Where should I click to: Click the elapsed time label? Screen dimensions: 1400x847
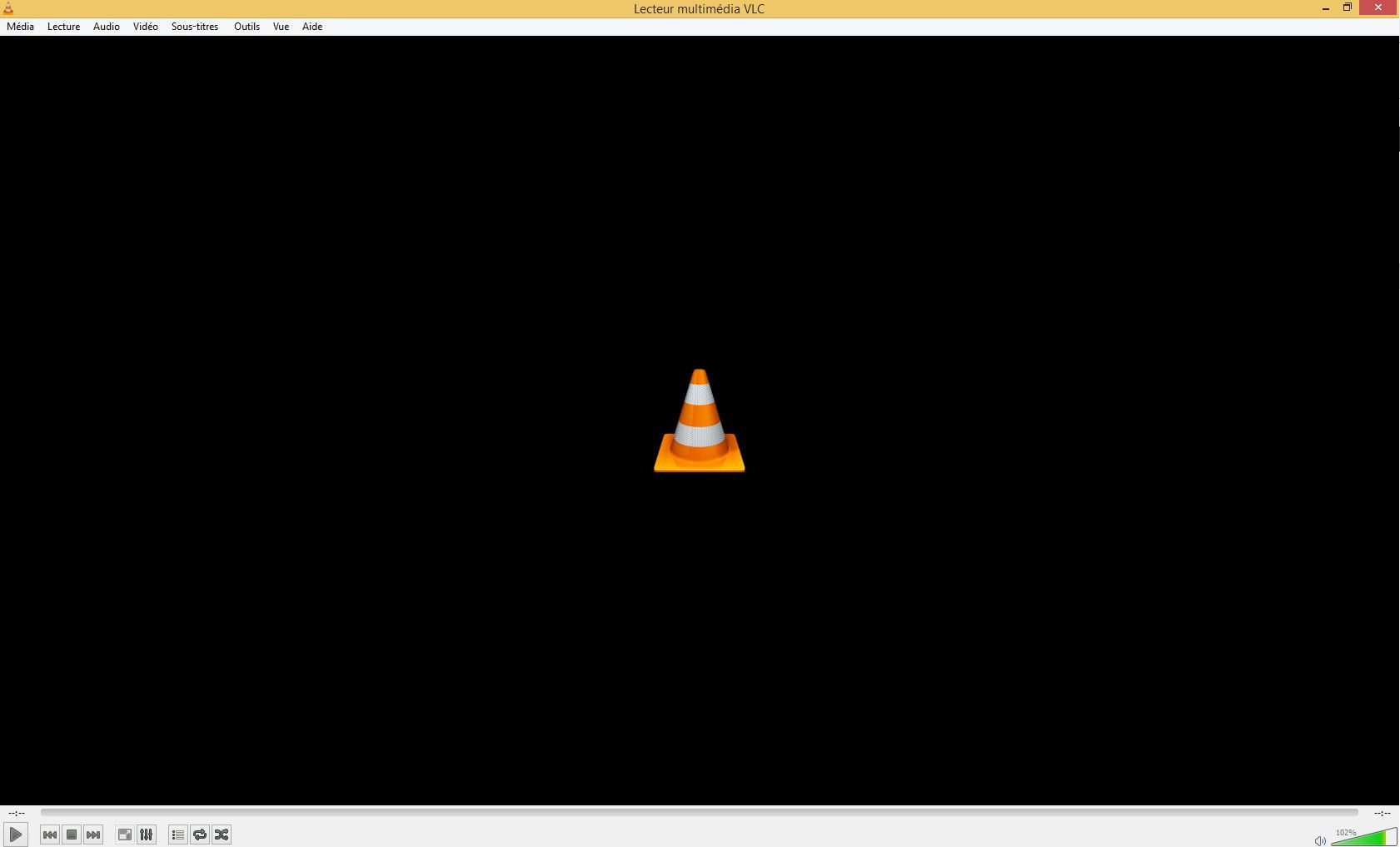coord(17,813)
